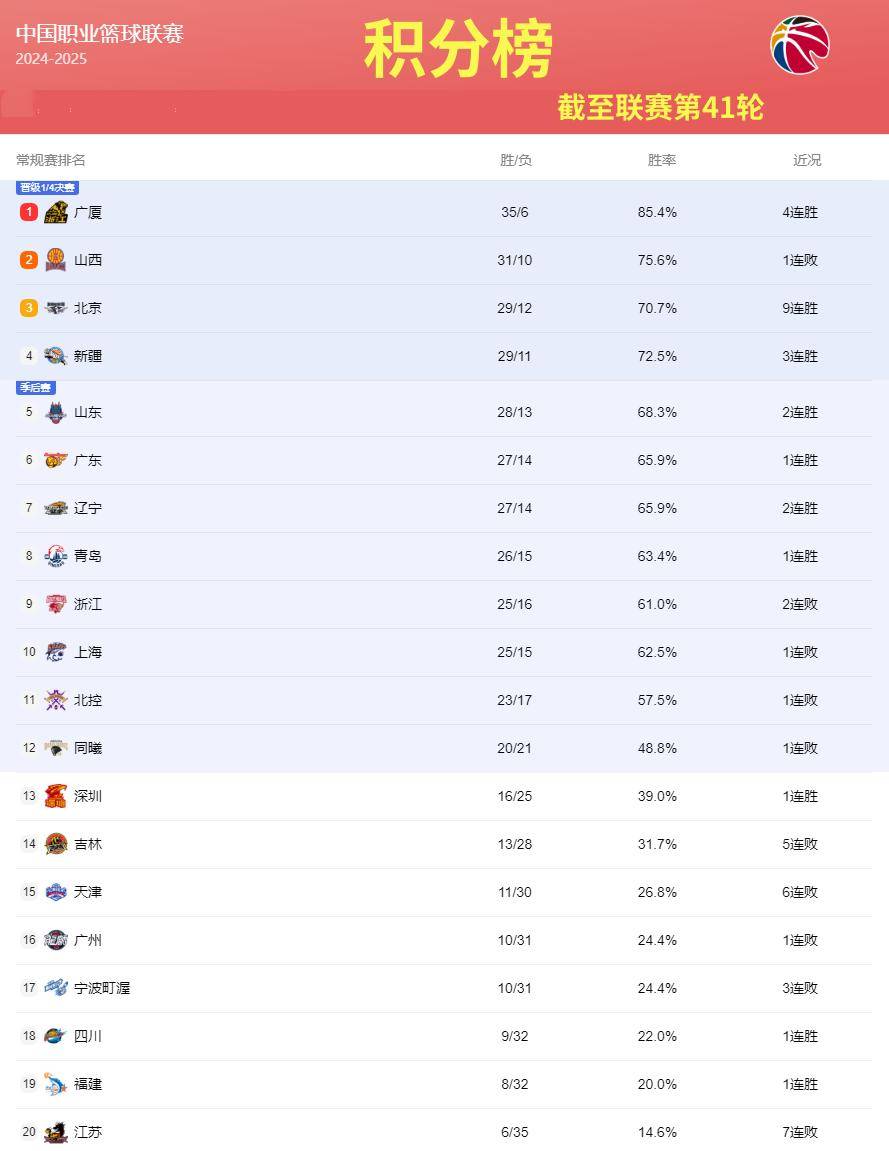Click the 山东 team logo
Viewport: 889px width, 1151px height.
(56, 412)
